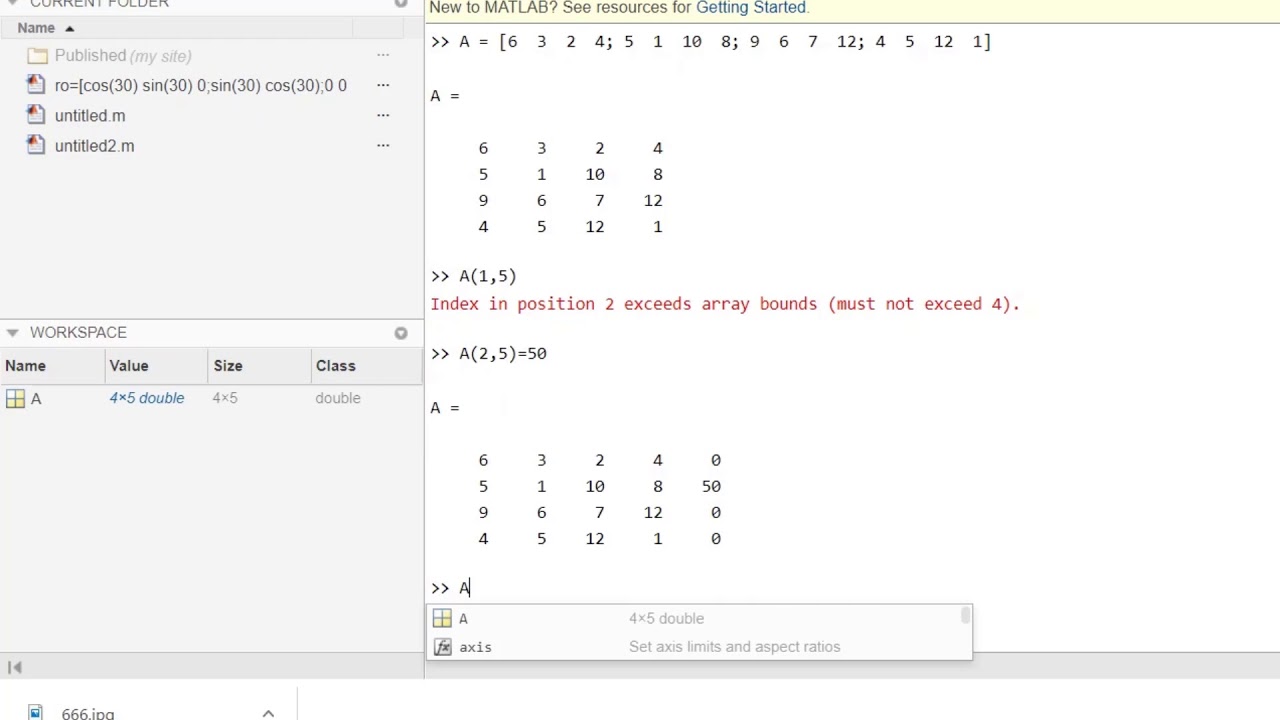The height and width of the screenshot is (720, 1280).
Task: Select the Published (my site) folder
Action: pos(123,56)
